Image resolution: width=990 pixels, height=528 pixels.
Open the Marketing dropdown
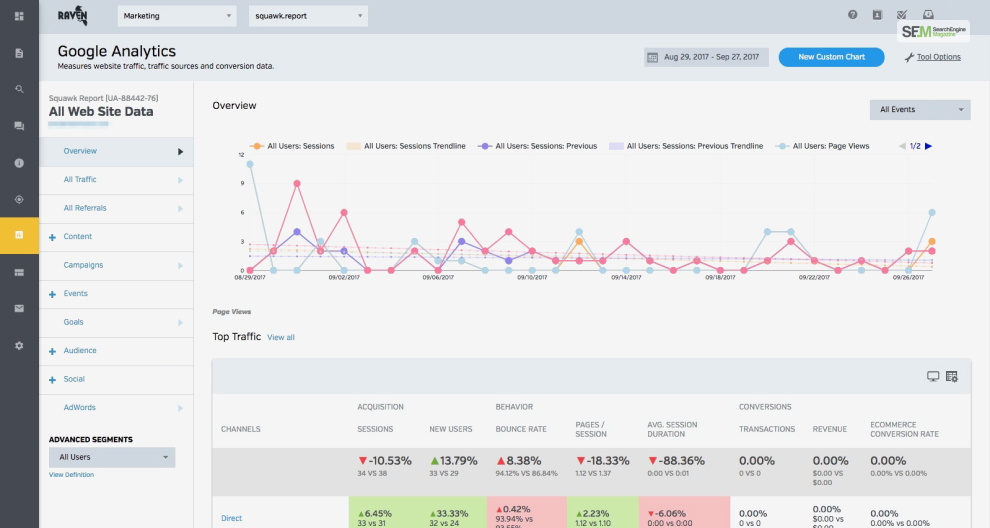coord(177,16)
